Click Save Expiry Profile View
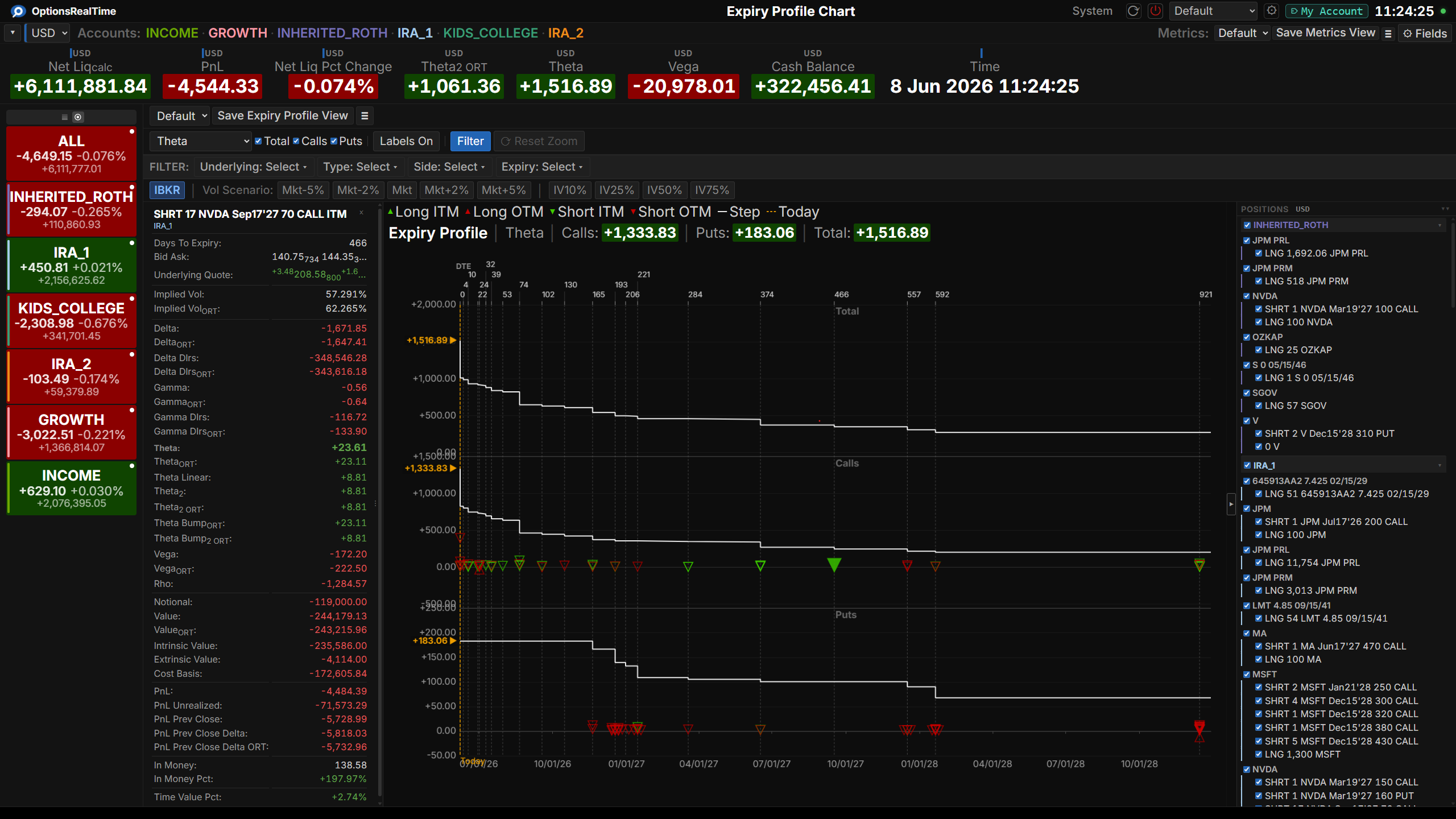The width and height of the screenshot is (1456, 819). click(283, 116)
